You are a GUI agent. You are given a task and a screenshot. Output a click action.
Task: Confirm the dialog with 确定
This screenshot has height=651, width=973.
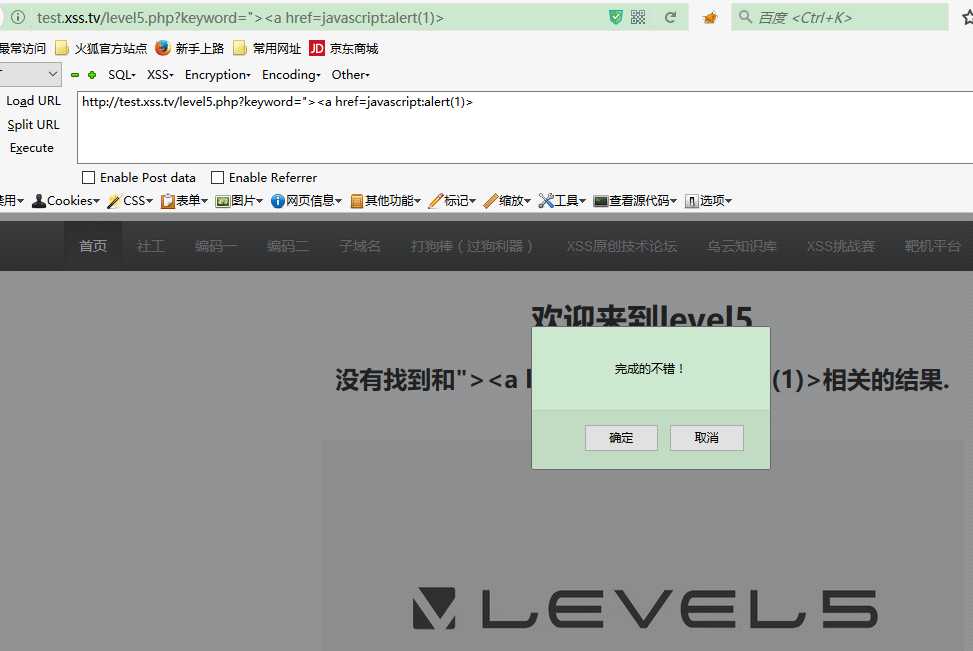point(621,438)
